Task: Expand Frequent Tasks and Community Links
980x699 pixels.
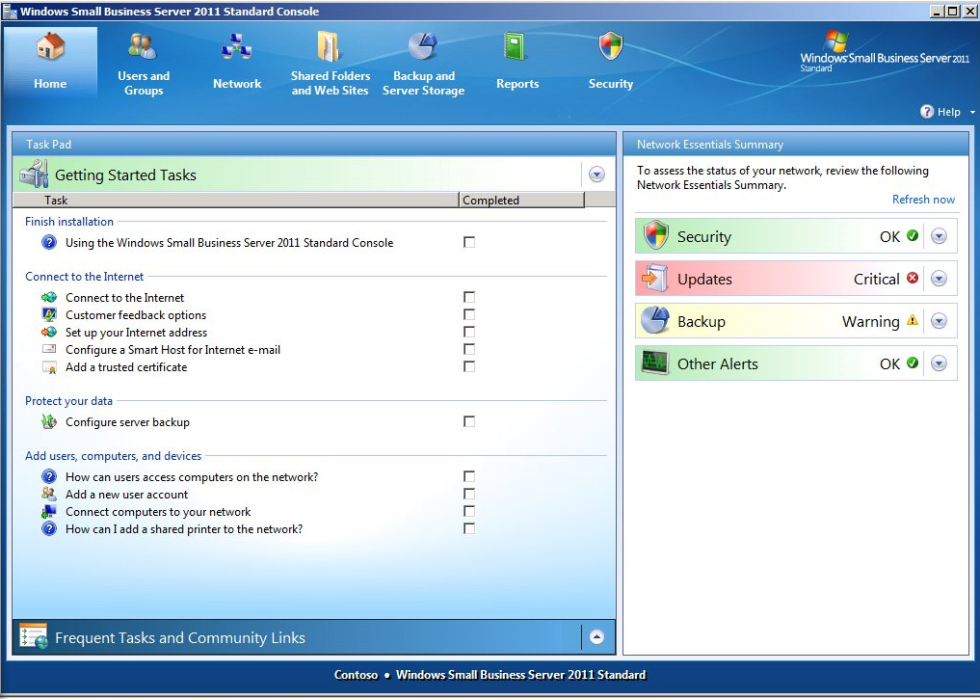Action: click(597, 637)
